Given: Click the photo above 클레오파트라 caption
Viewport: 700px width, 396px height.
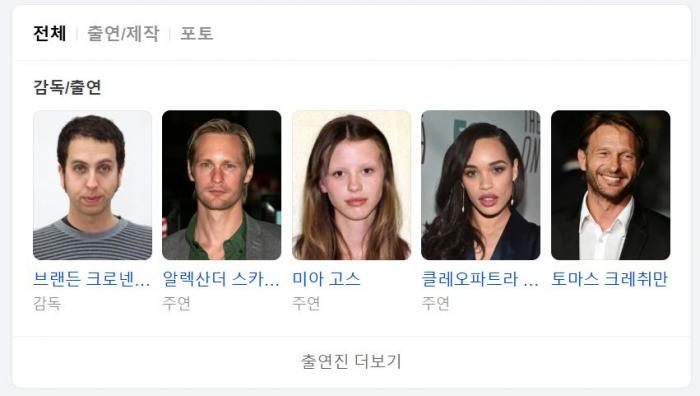Looking at the screenshot, I should 481,185.
